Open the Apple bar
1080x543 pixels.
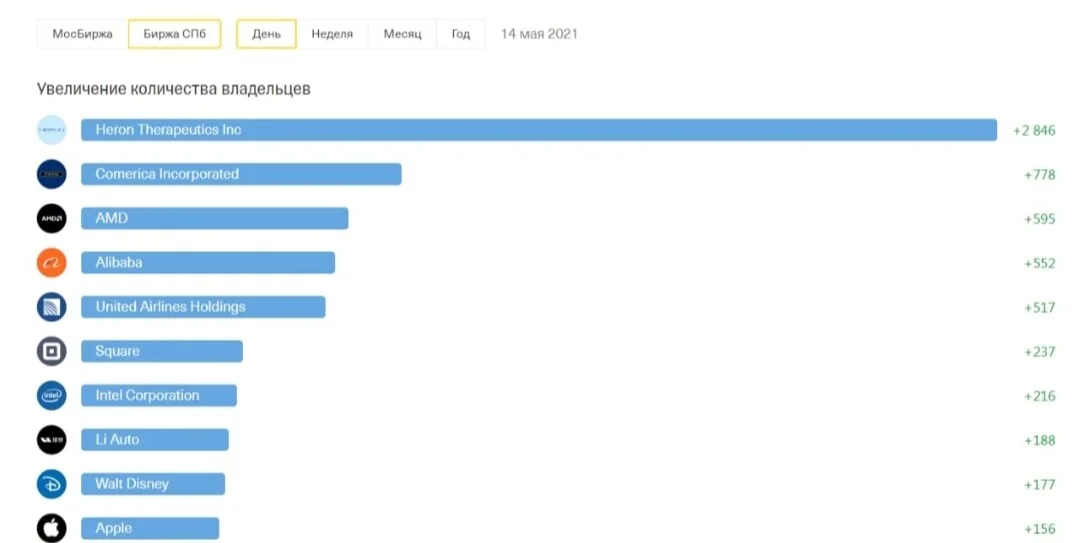tap(150, 529)
